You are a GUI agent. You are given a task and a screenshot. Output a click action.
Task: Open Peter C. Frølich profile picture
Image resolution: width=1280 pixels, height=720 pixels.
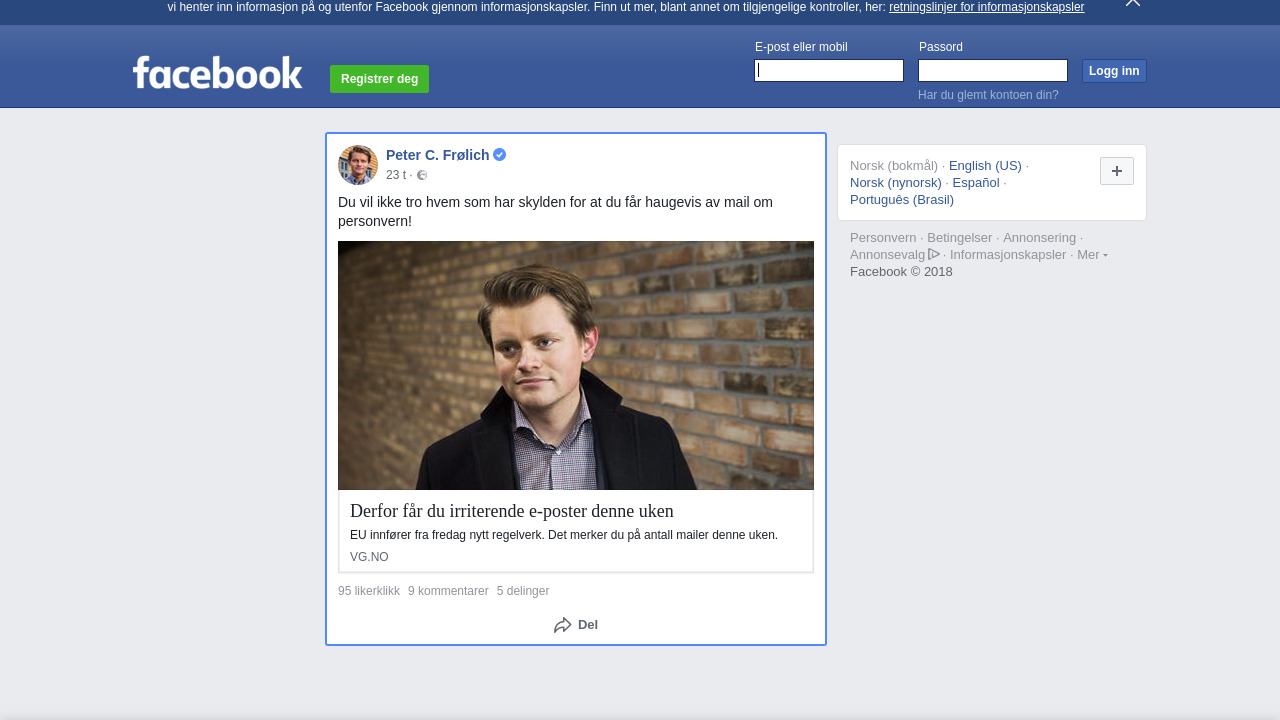tap(358, 165)
